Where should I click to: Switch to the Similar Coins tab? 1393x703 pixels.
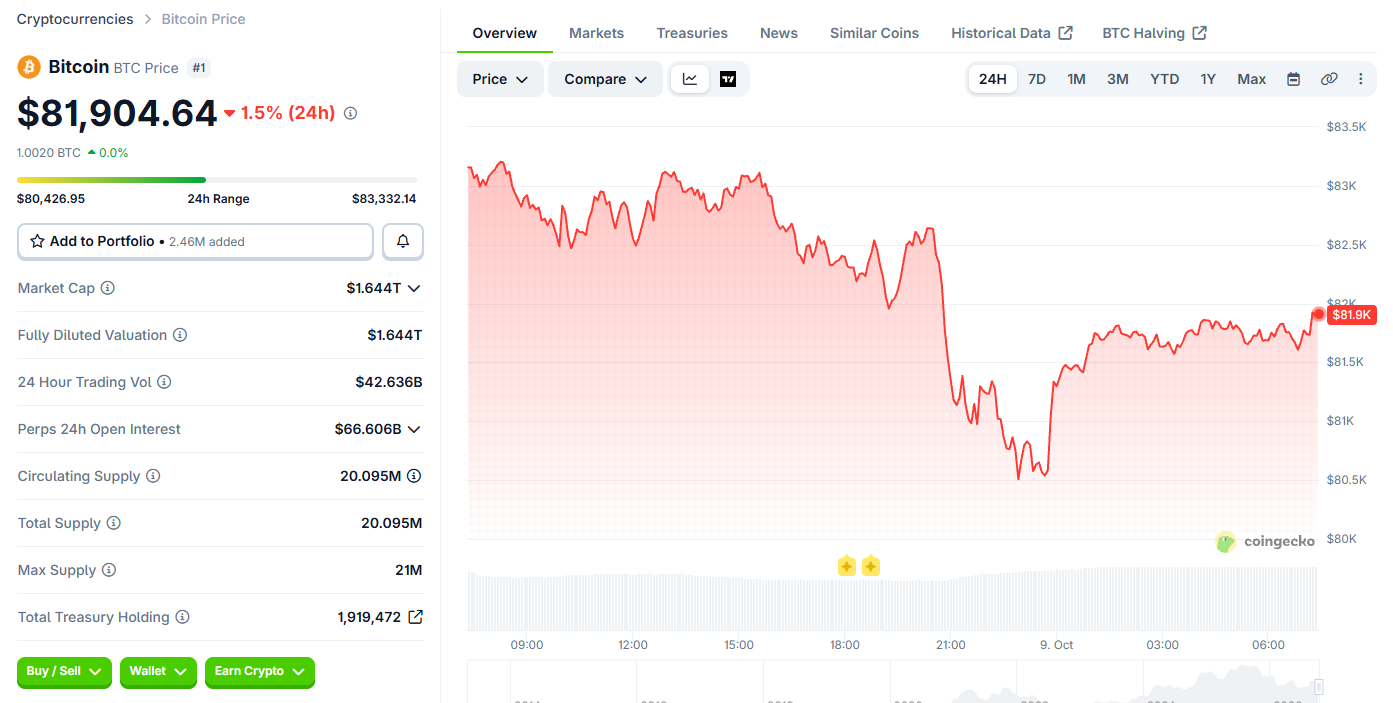[x=874, y=33]
